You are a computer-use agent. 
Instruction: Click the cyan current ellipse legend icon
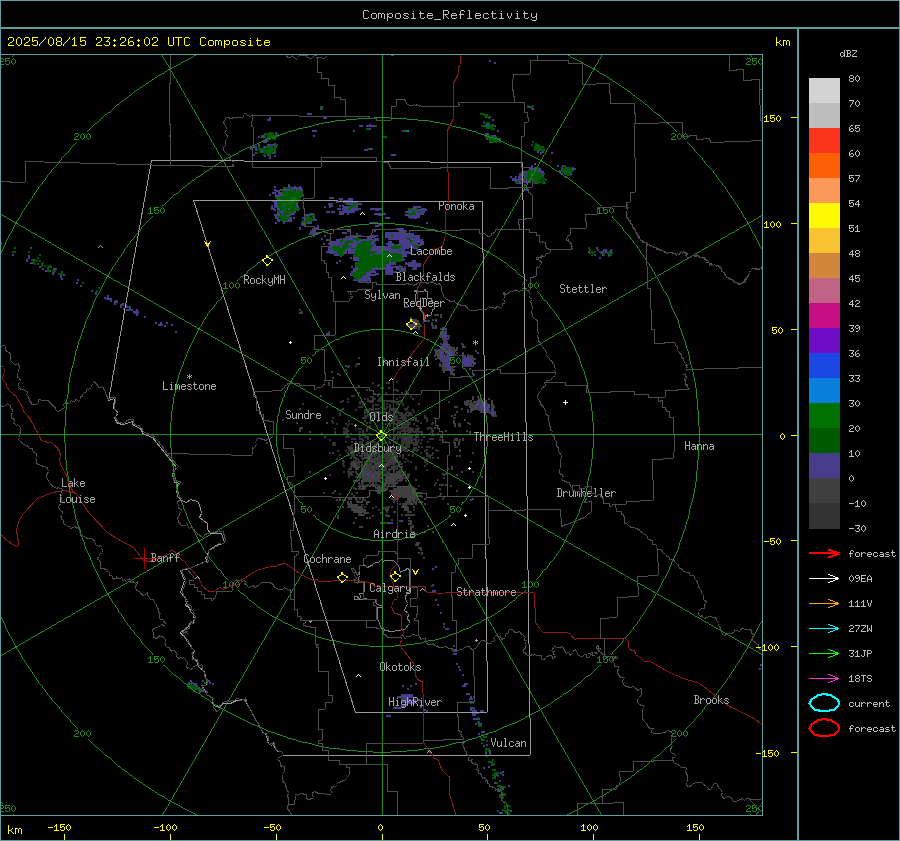tap(824, 703)
